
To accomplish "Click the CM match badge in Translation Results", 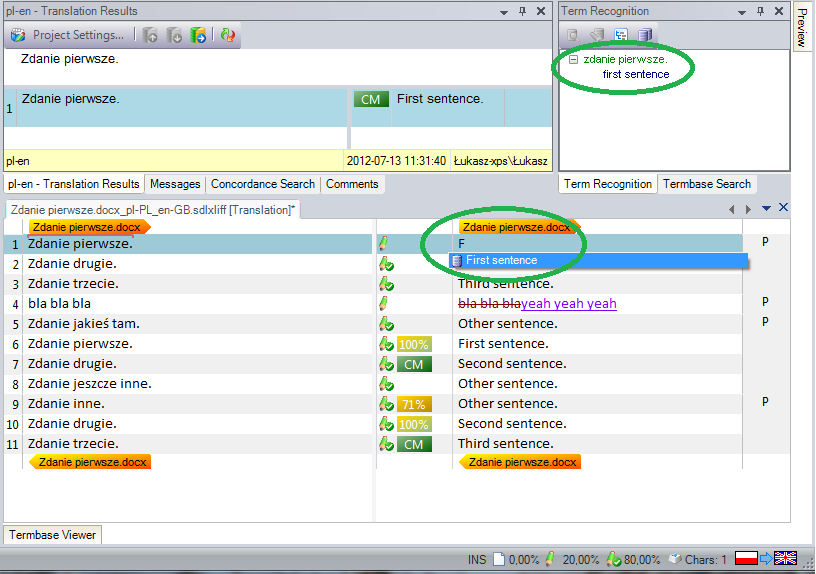I will tap(370, 99).
